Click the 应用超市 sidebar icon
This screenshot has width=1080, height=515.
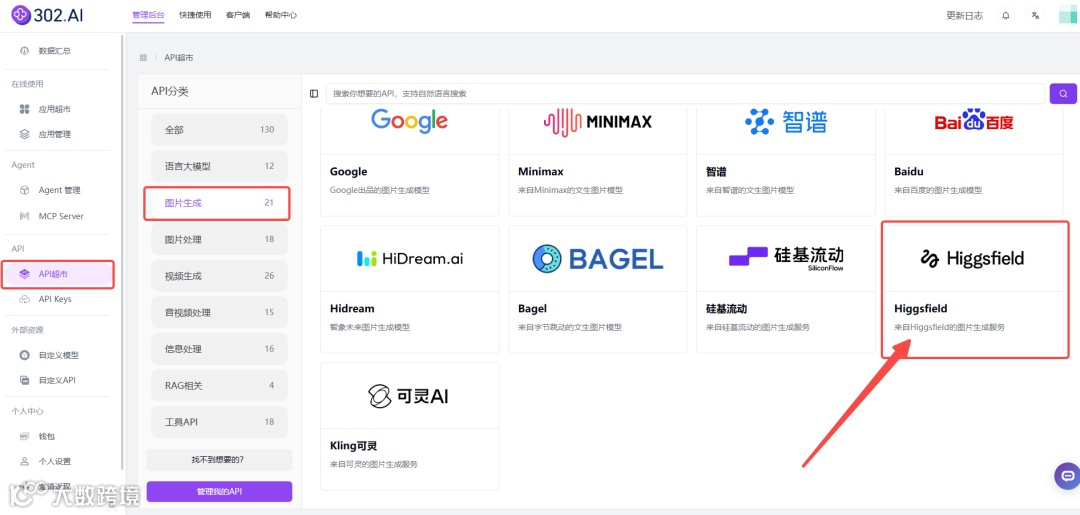tap(25, 109)
